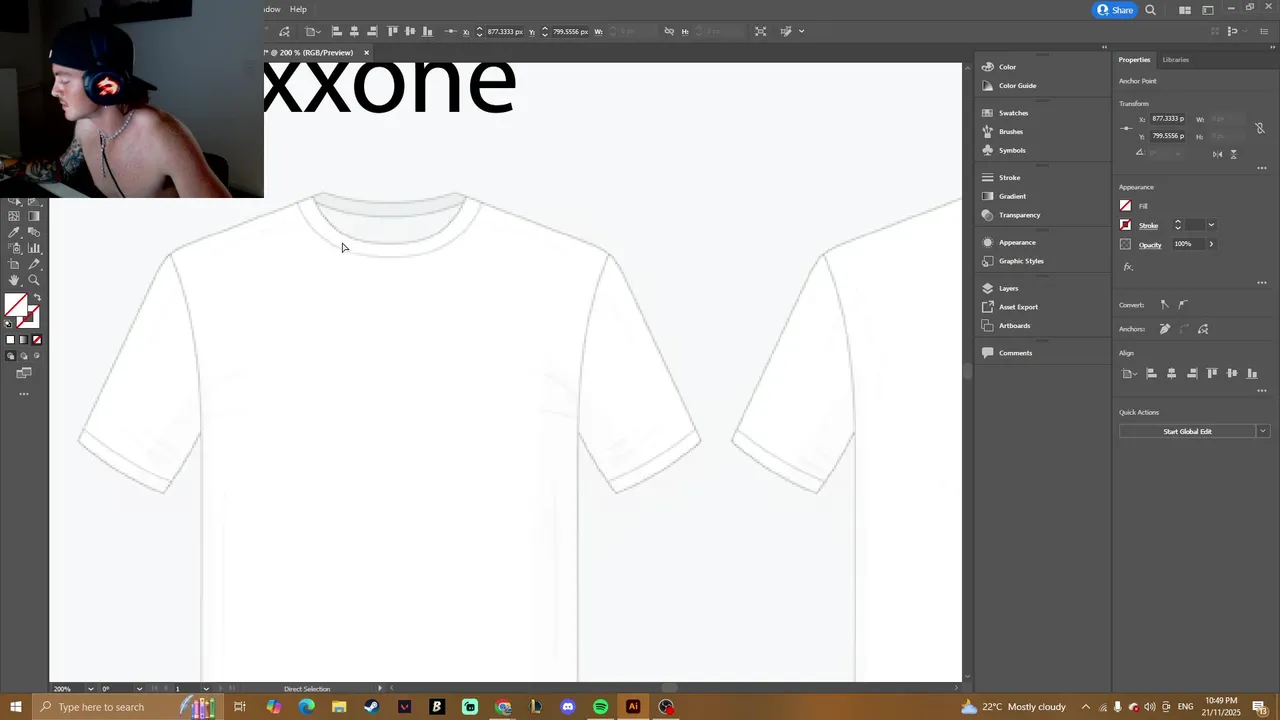
Task: Show more Transform options
Action: click(1262, 168)
